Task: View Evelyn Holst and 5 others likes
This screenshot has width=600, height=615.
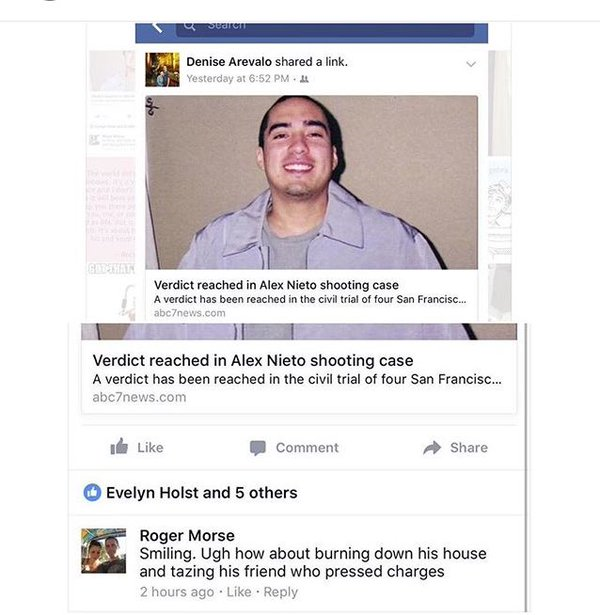Action: [202, 493]
